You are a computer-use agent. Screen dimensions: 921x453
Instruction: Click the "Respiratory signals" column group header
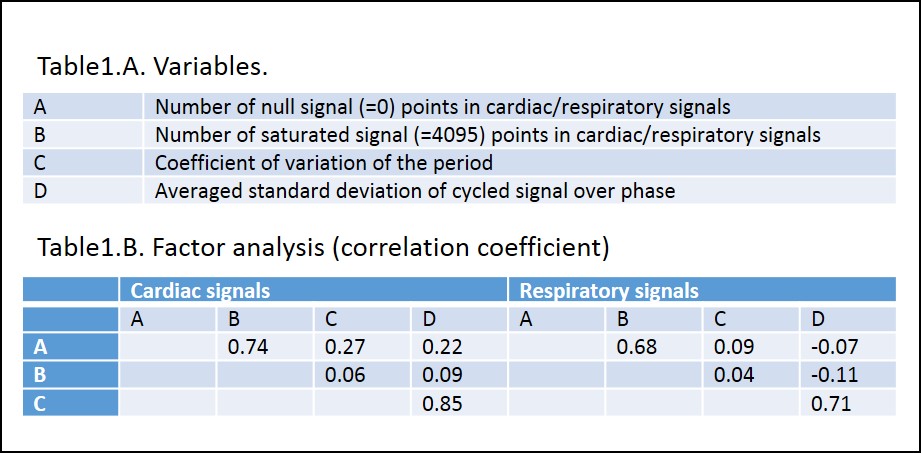point(609,291)
